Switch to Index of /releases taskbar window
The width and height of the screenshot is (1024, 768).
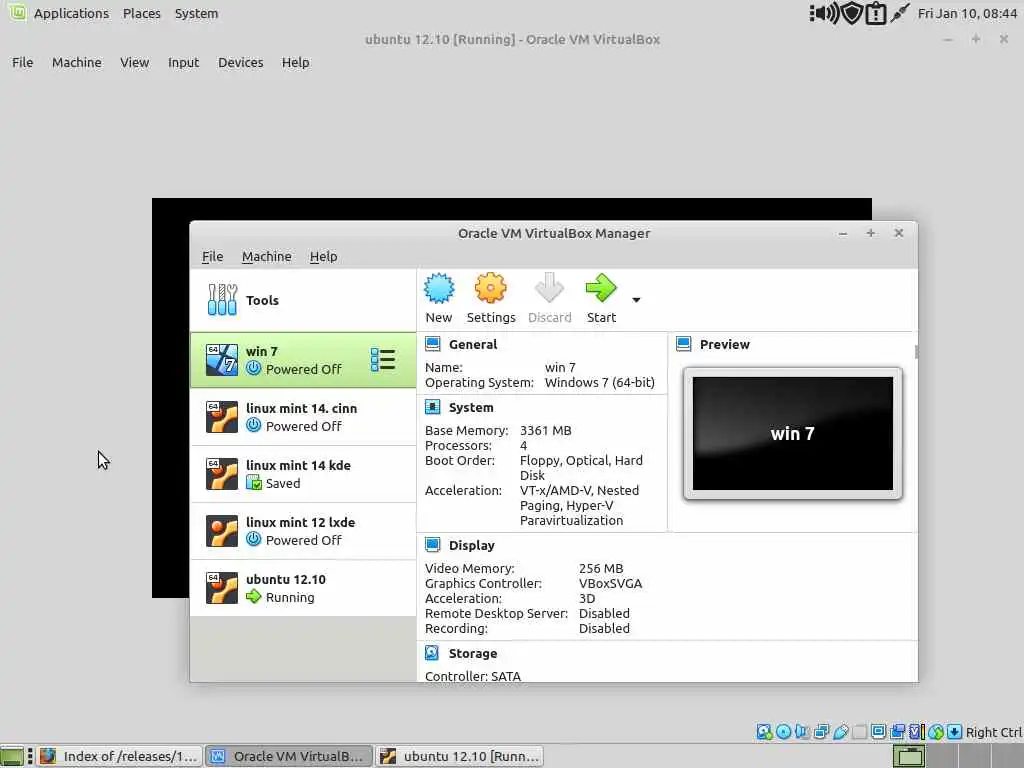[x=119, y=756]
